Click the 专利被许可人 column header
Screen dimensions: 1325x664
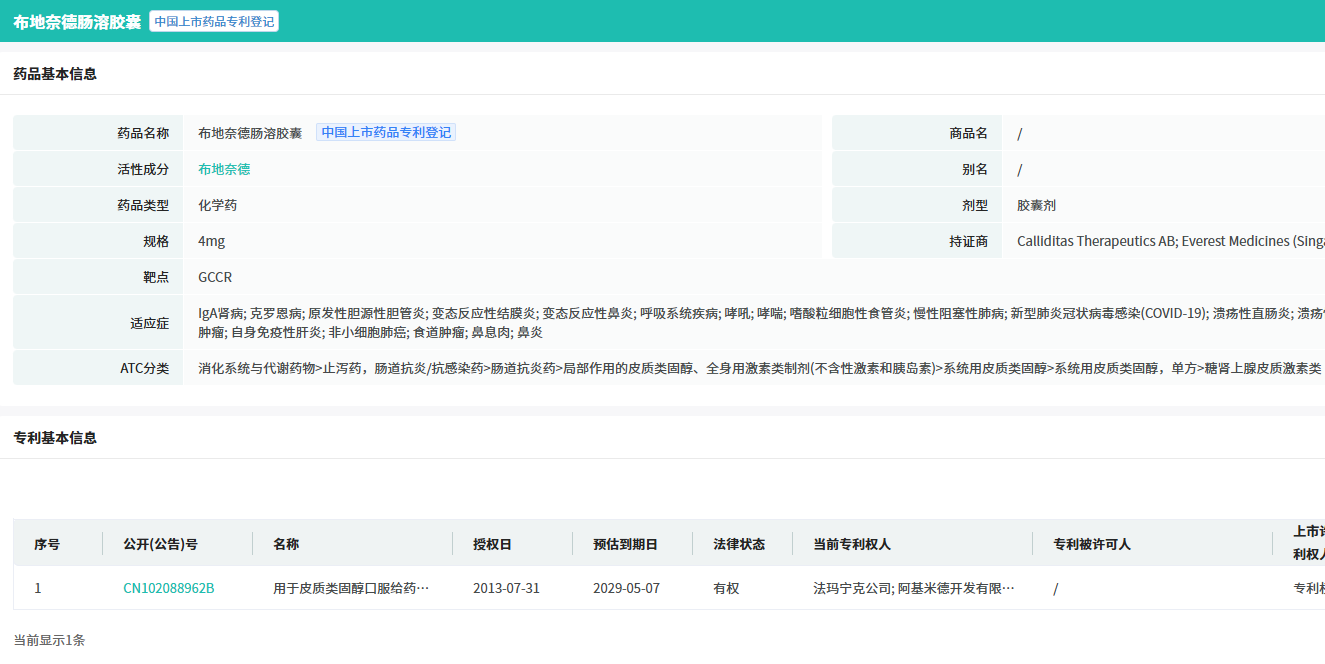(1092, 544)
